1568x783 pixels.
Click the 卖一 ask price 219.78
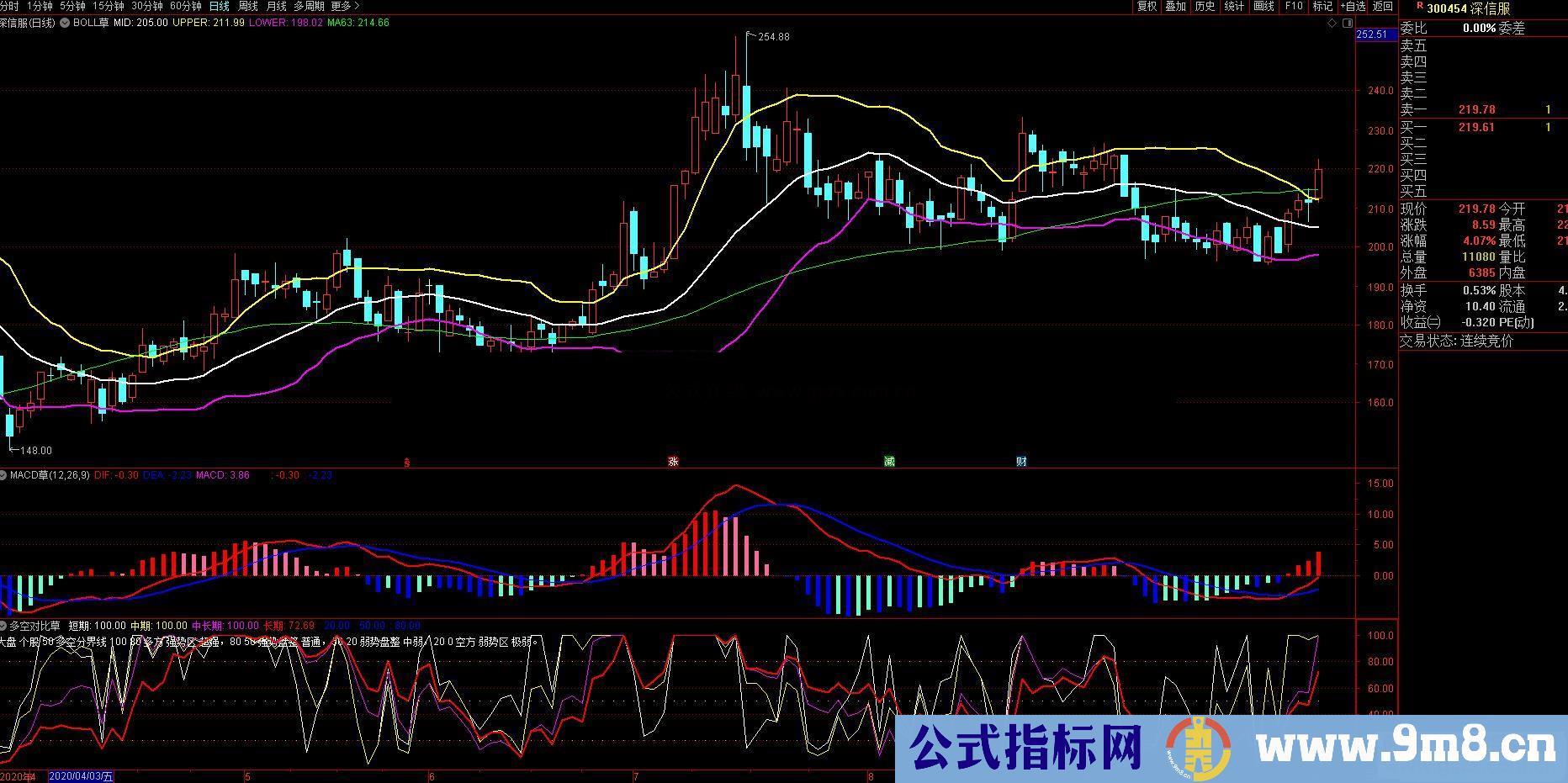tap(1476, 109)
